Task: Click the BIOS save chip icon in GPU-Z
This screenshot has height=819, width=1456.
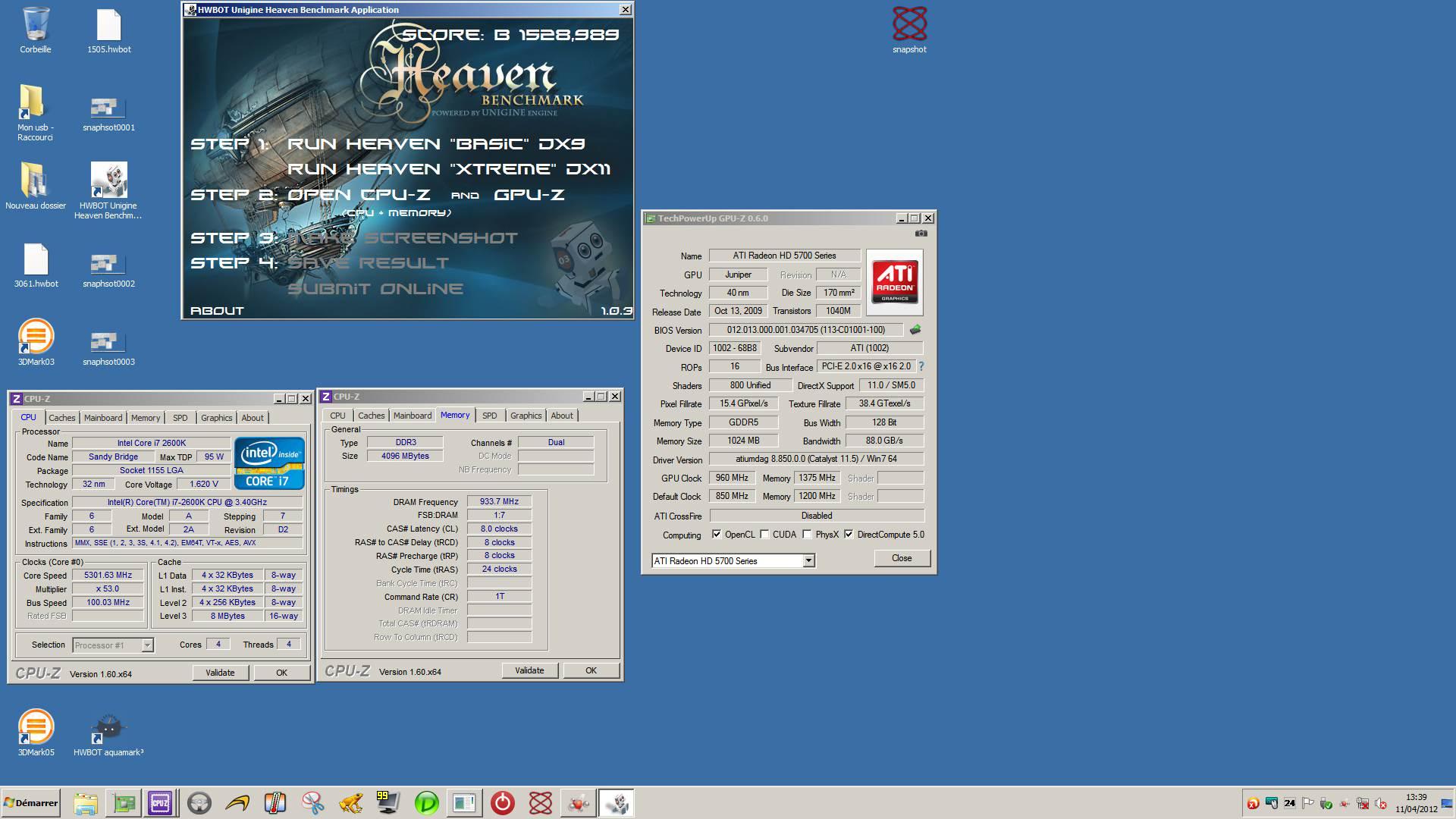Action: point(915,330)
